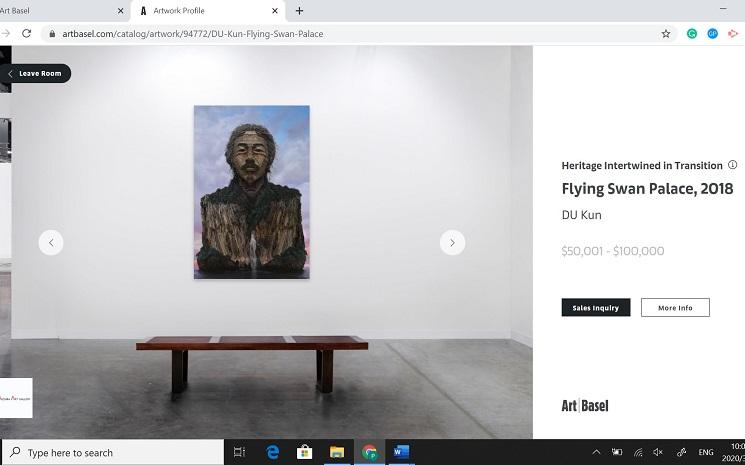The width and height of the screenshot is (745, 465).
Task: Open a new browser tab
Action: [299, 10]
